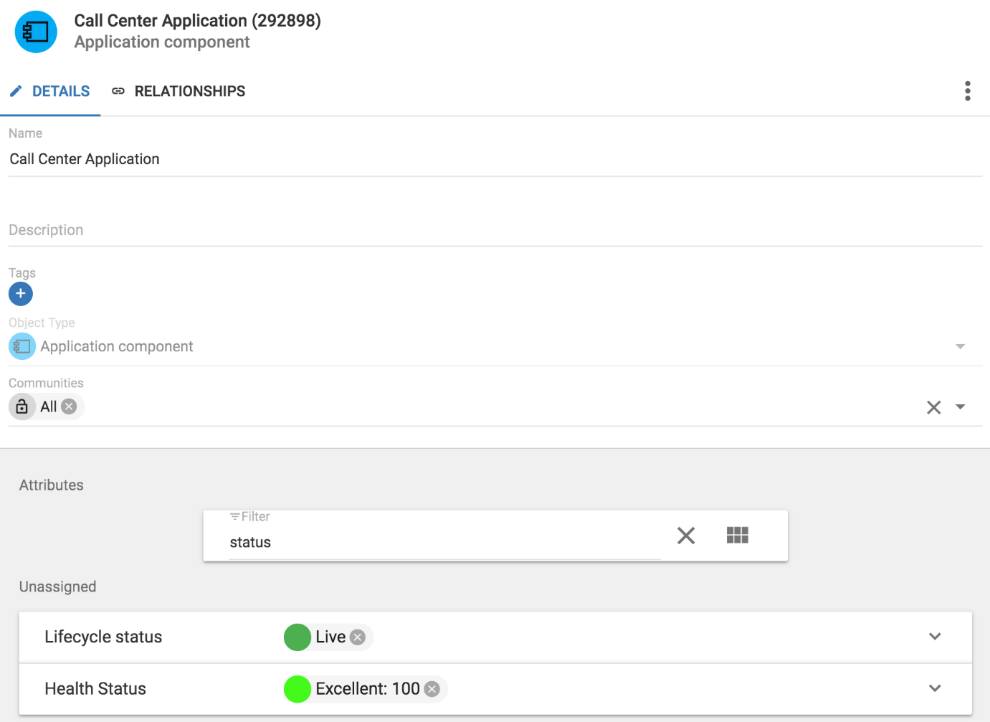This screenshot has height=722, width=990.
Task: Clear all communities with the X icon
Action: (x=934, y=407)
